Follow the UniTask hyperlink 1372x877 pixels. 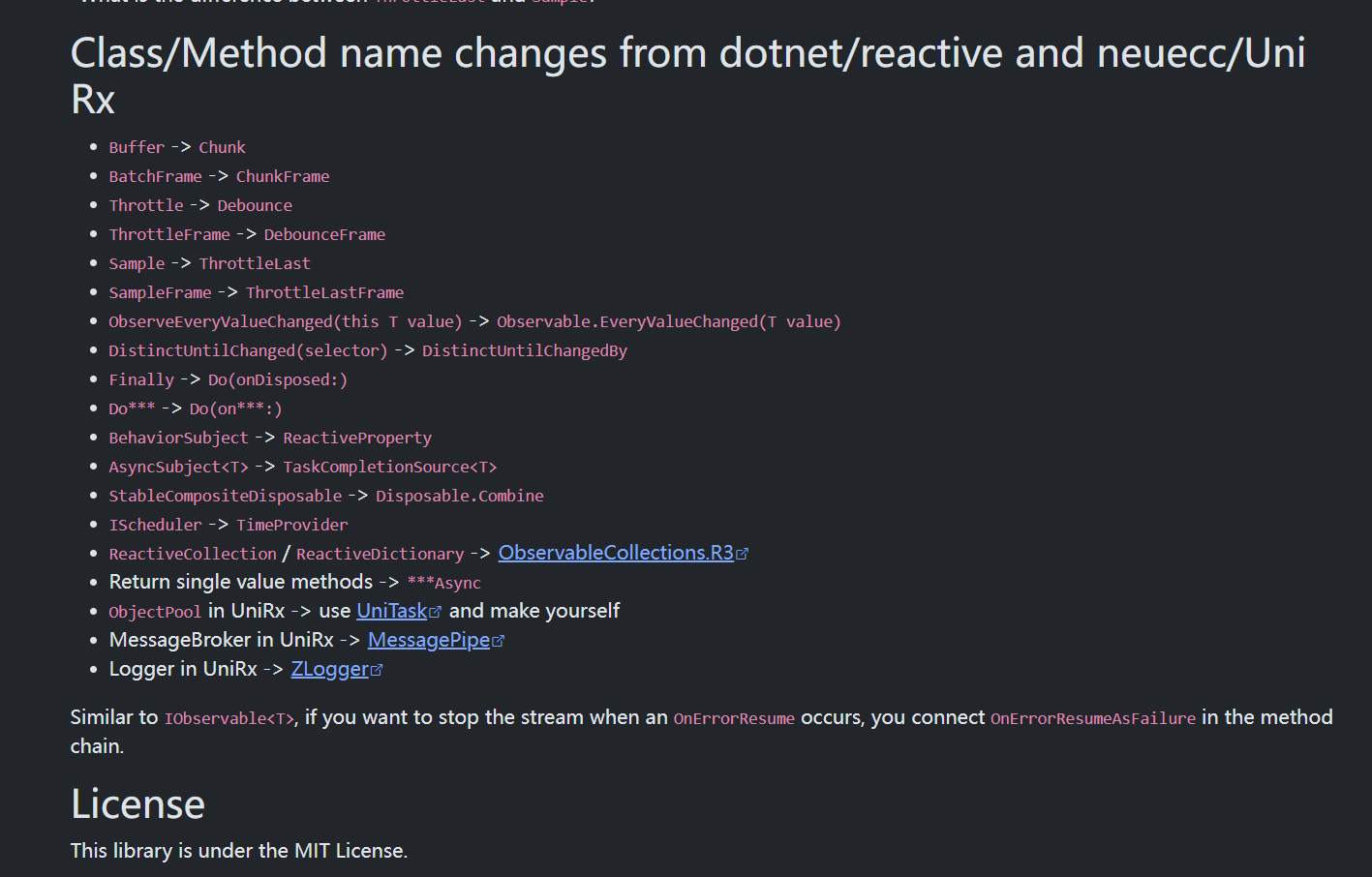(391, 611)
